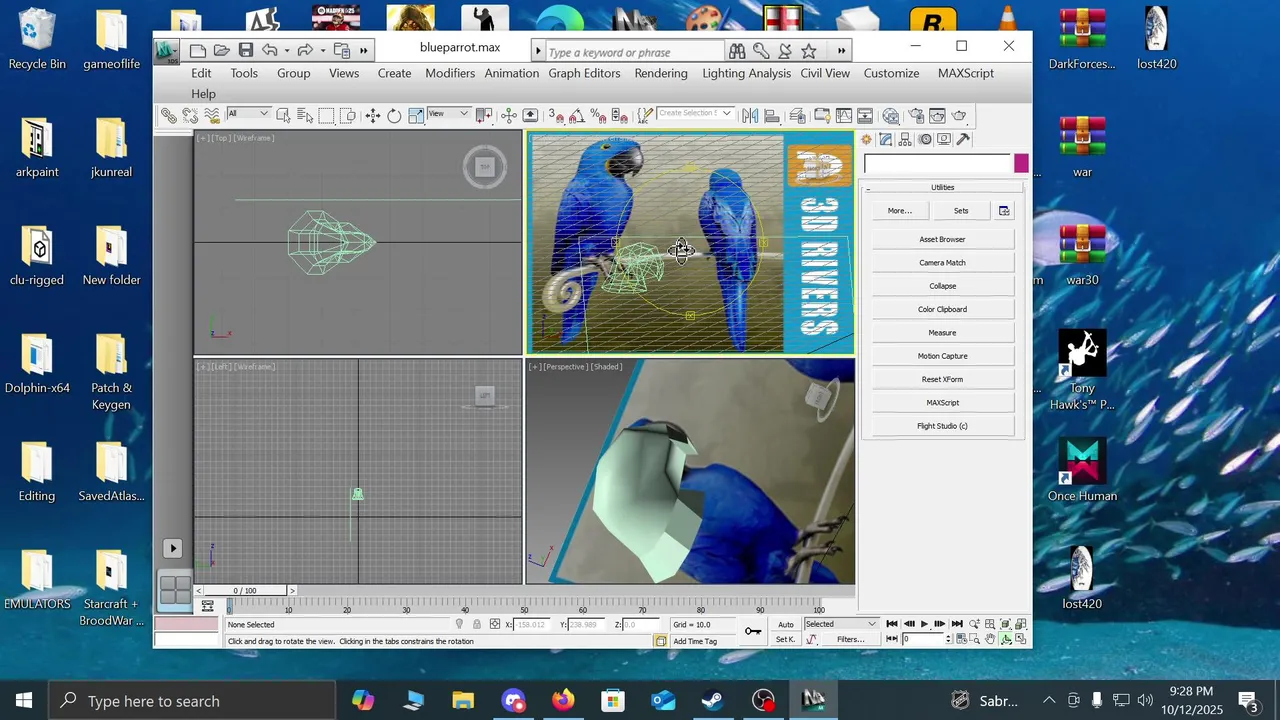Click the Asset Browser utility button

942,239
